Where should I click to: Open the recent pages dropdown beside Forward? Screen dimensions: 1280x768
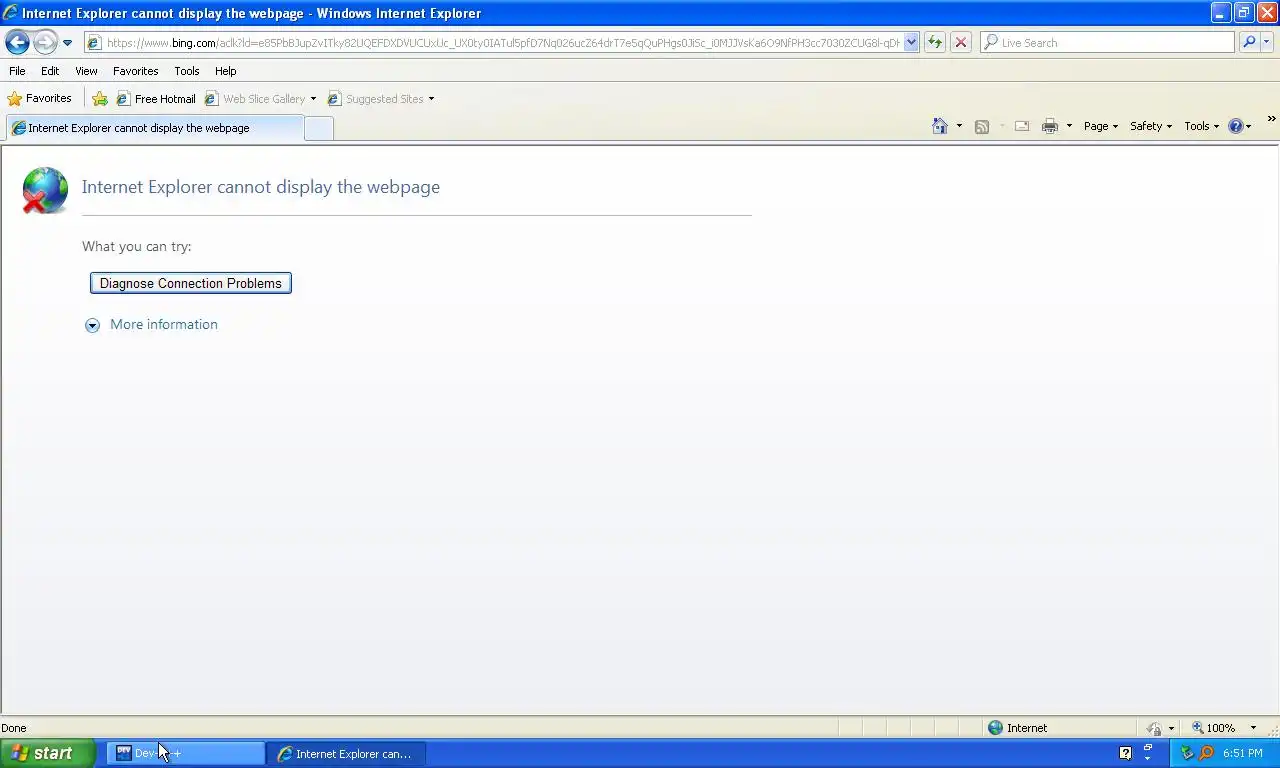point(67,43)
